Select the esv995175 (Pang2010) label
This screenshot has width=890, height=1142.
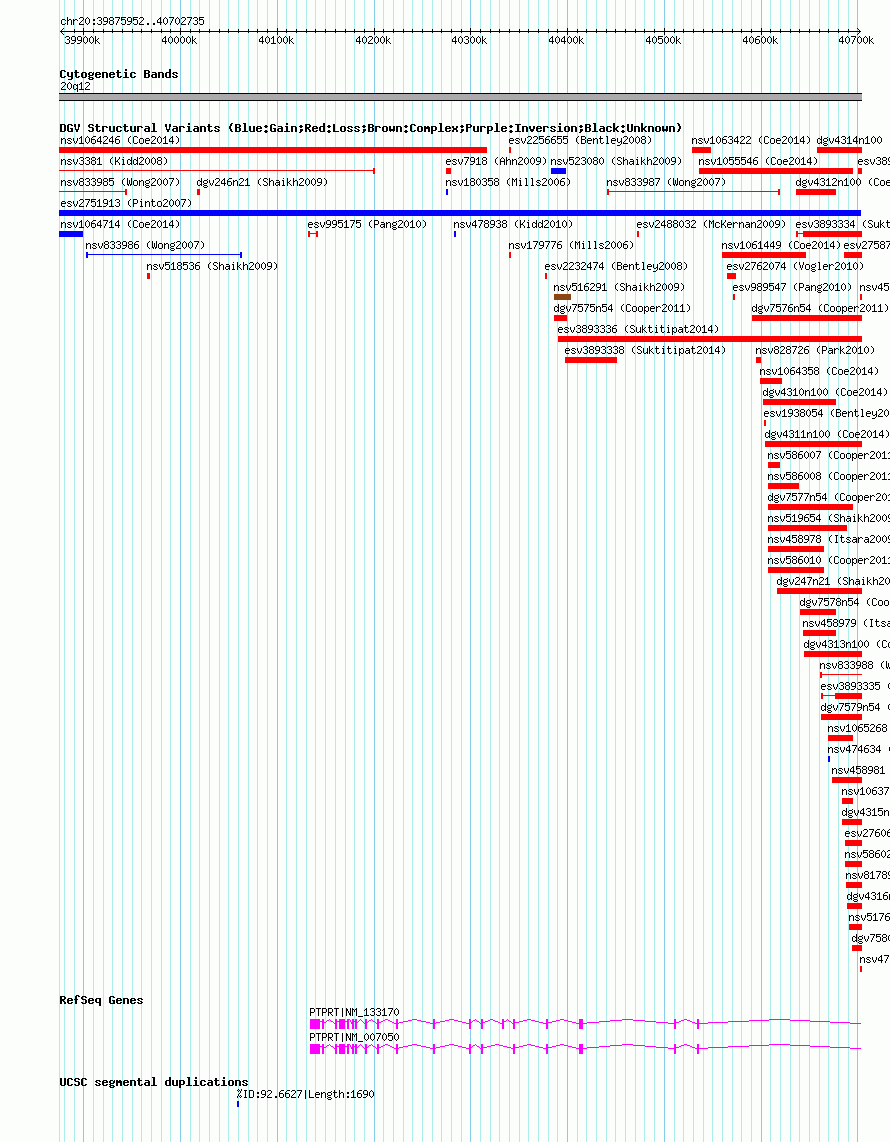[x=367, y=224]
